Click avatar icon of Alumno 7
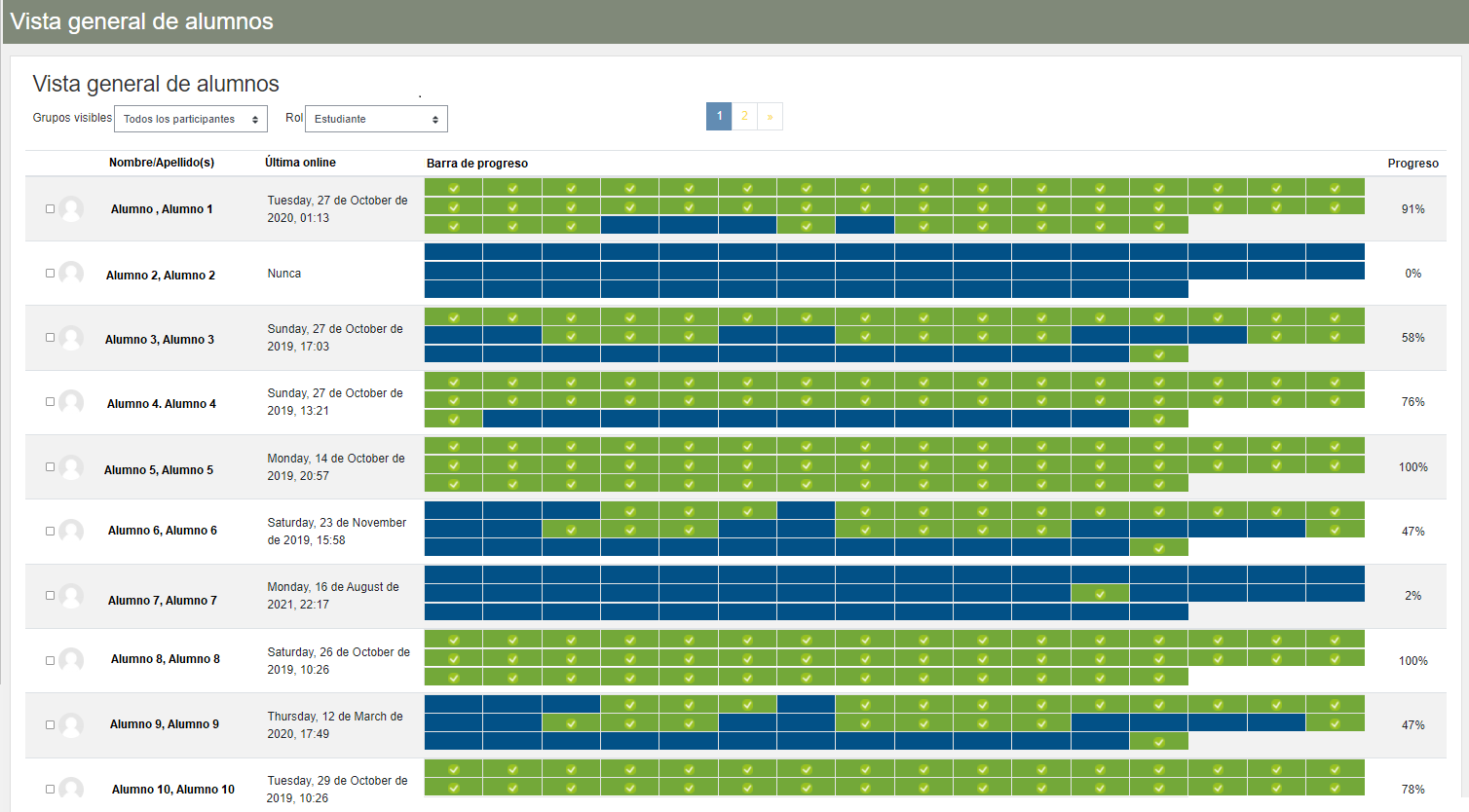The image size is (1469, 812). (x=71, y=596)
